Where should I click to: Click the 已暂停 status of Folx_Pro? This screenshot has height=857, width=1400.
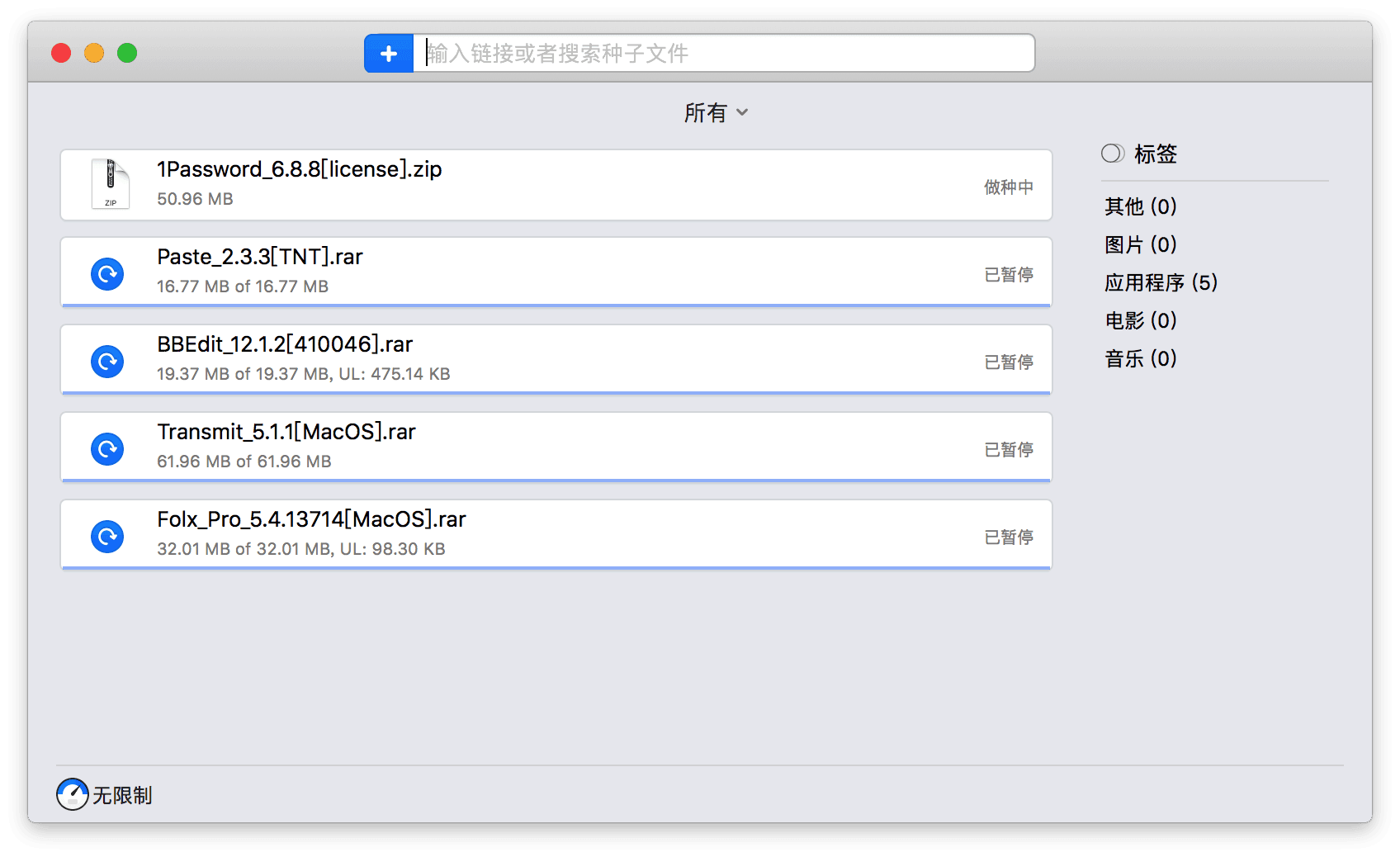(1009, 537)
